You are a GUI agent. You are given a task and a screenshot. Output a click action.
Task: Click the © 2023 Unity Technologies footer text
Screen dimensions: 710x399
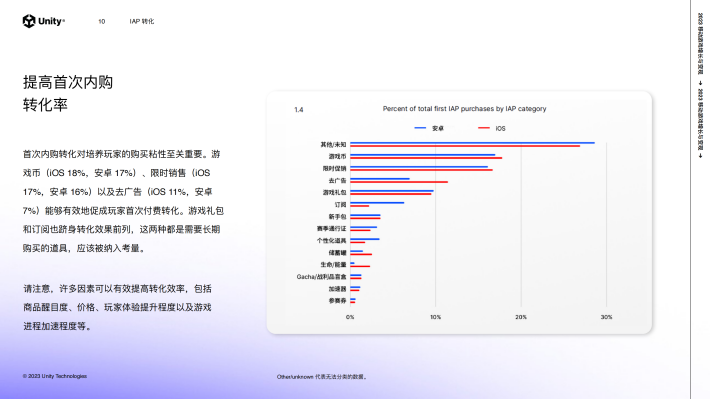[x=55, y=376]
